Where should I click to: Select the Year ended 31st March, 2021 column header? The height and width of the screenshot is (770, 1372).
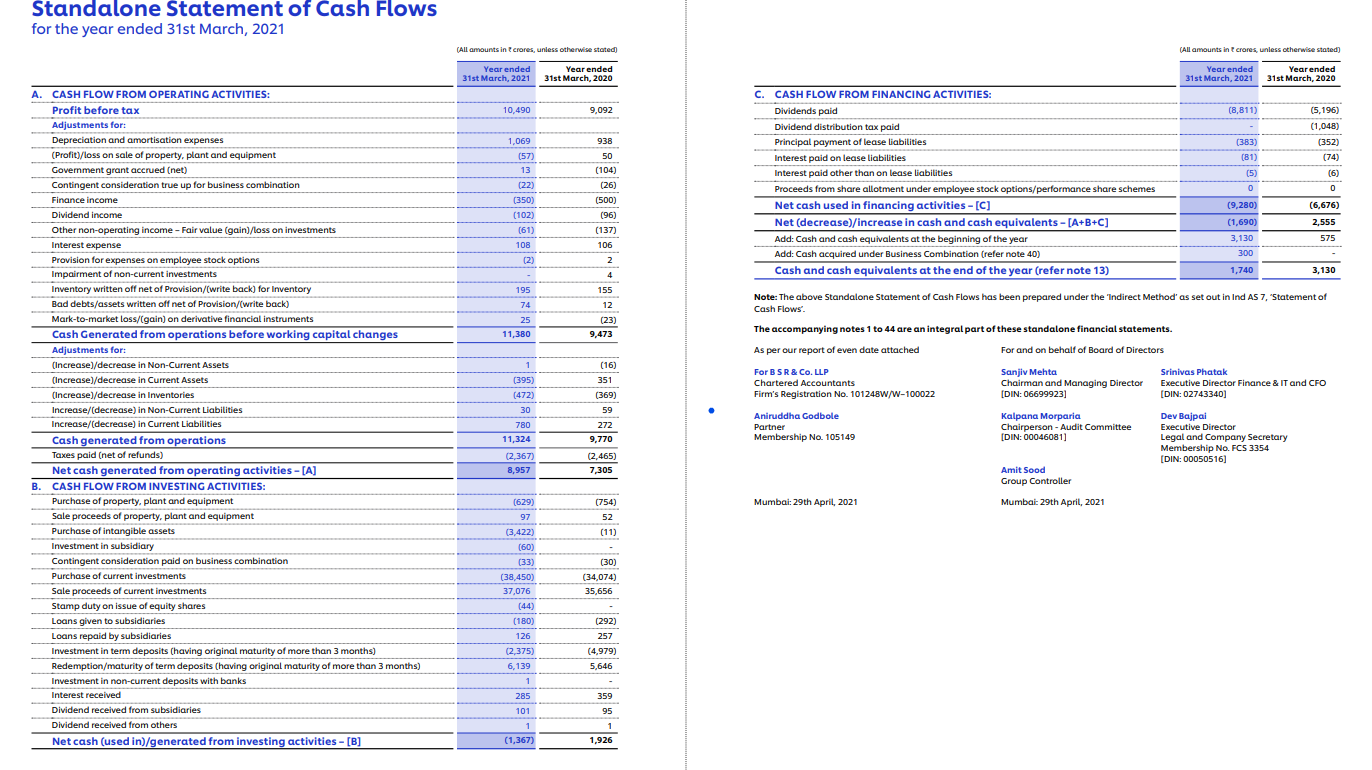[495, 72]
